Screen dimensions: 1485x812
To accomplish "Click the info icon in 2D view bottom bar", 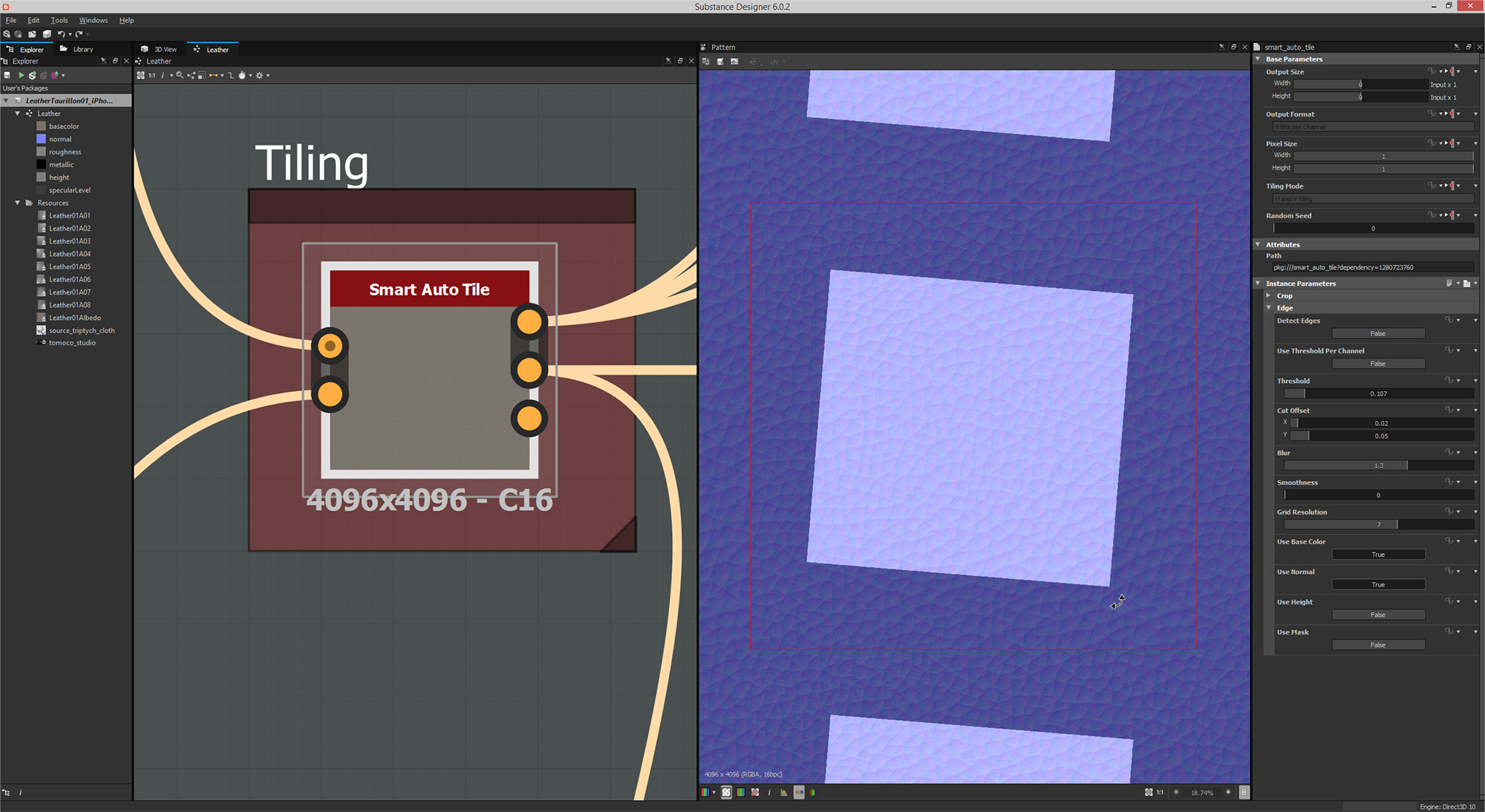I will tap(769, 792).
